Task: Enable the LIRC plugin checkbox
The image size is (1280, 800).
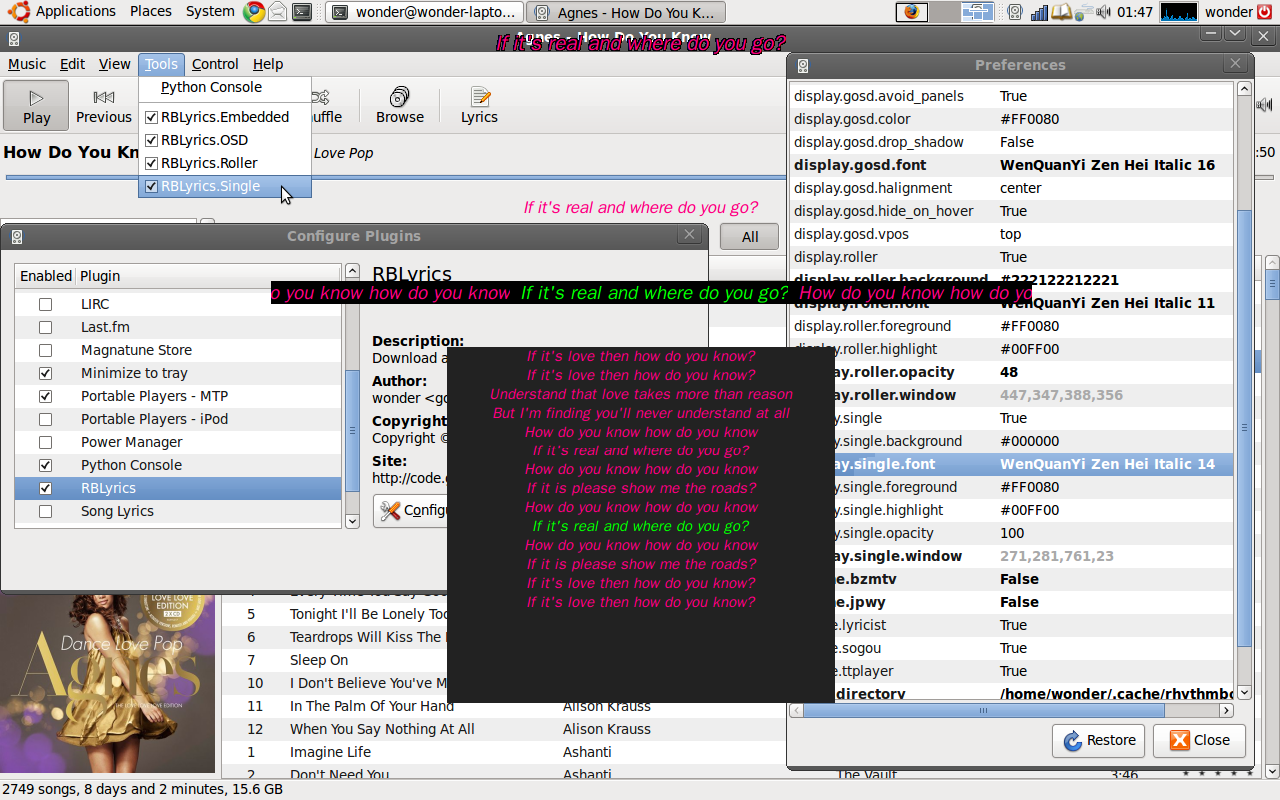Action: (45, 304)
